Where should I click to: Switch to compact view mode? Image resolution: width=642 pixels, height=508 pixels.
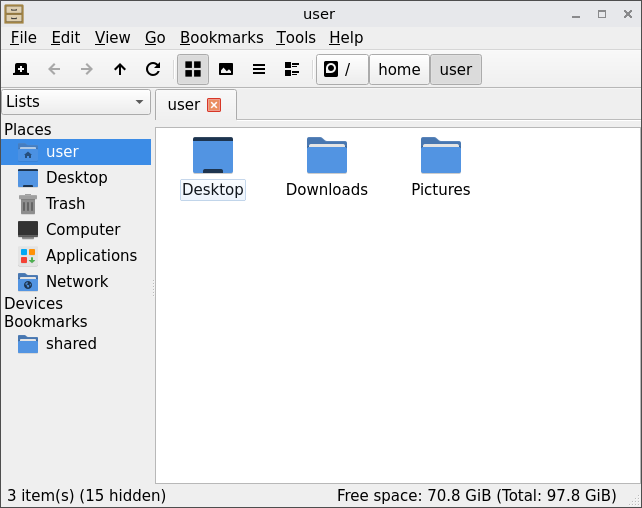tap(292, 69)
